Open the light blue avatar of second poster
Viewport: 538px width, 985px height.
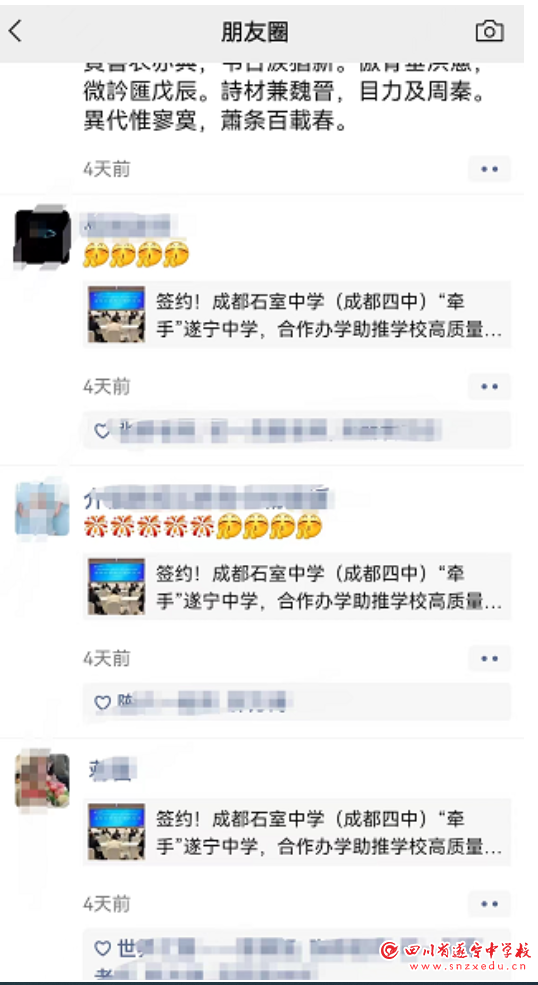point(42,509)
